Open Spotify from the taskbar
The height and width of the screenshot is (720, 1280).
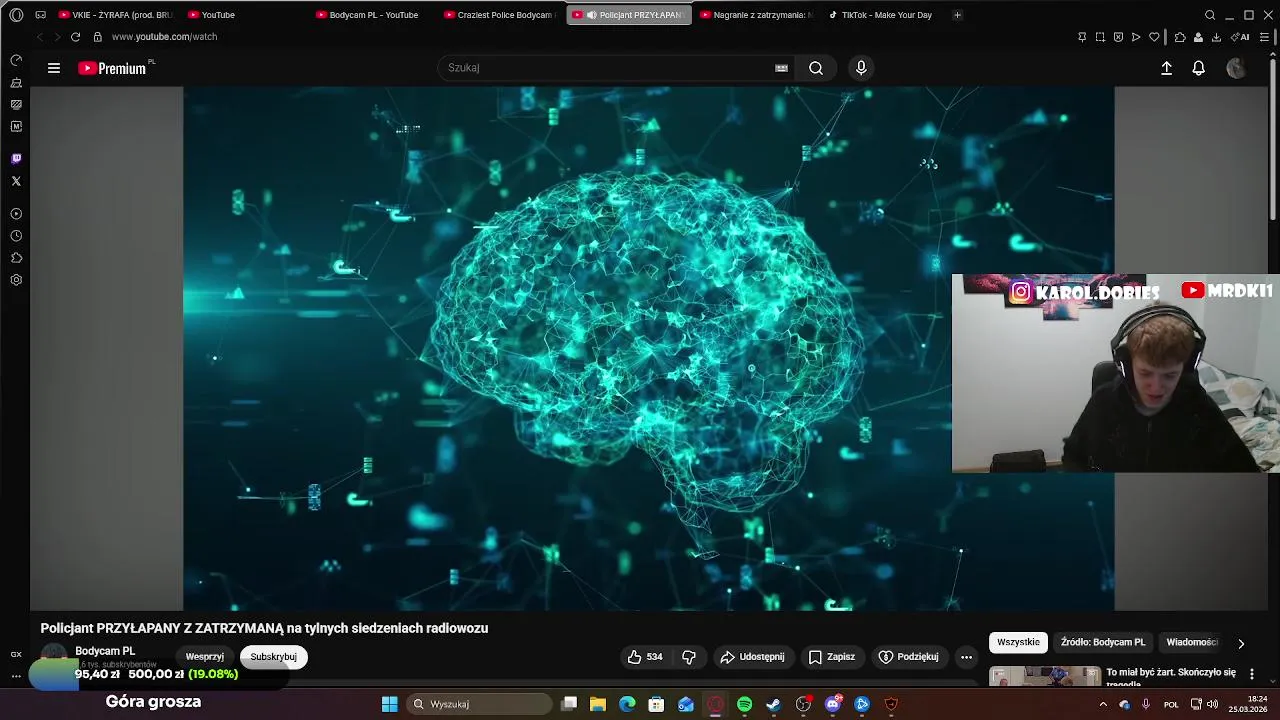point(745,704)
